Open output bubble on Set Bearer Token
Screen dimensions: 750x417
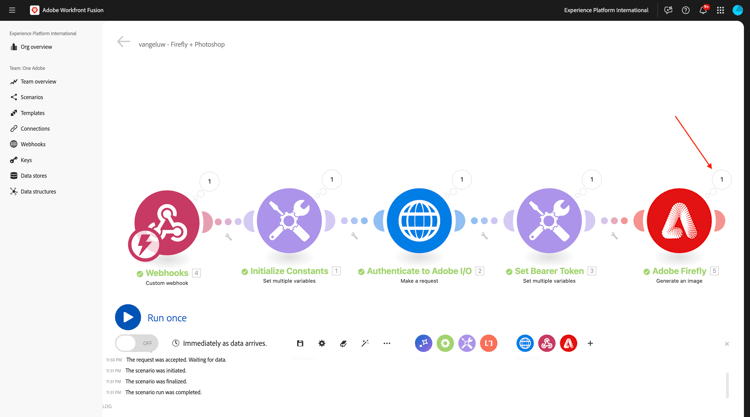pyautogui.click(x=592, y=179)
